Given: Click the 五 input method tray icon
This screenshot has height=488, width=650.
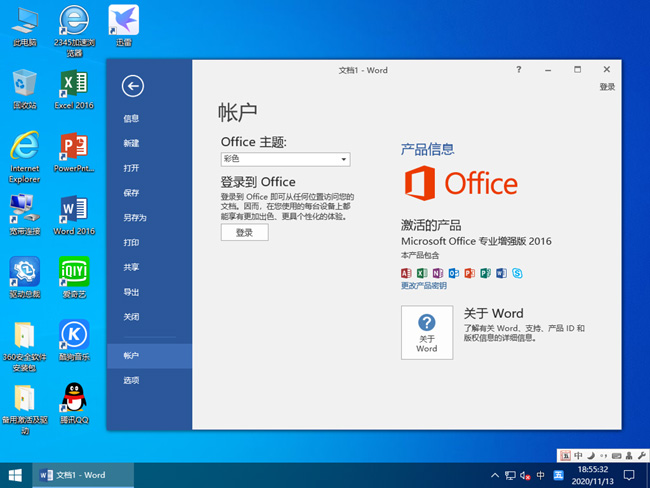Looking at the screenshot, I should click(x=558, y=475).
